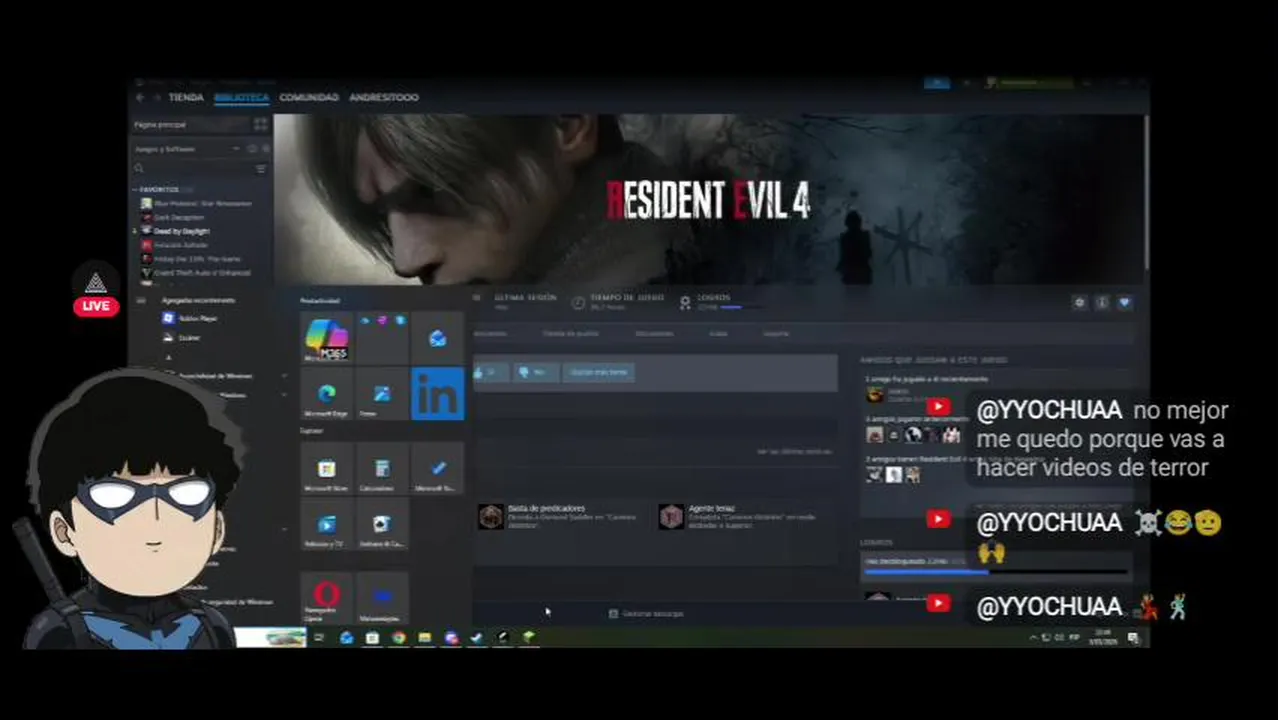The height and width of the screenshot is (720, 1278).
Task: Open the Tienda de puntos tab
Action: click(x=570, y=333)
